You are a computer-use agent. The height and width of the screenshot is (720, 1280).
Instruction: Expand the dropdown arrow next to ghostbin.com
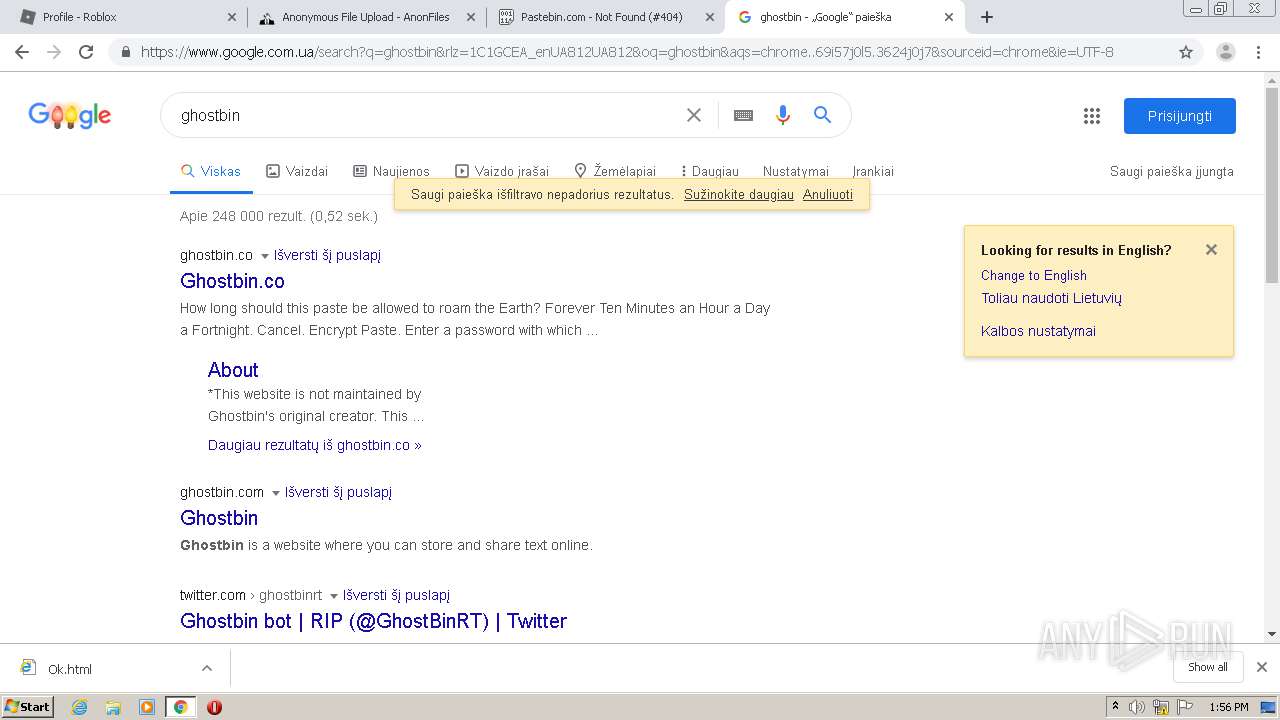coord(276,493)
